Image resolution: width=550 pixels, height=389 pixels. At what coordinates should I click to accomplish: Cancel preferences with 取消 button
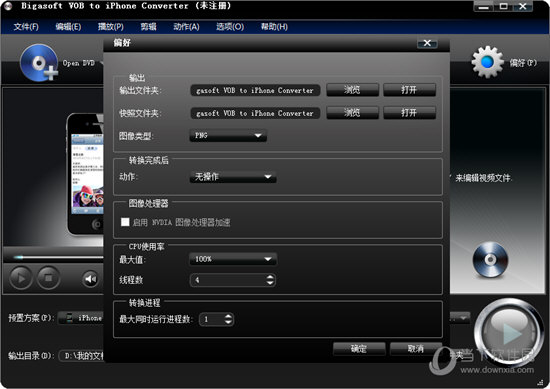tap(416, 349)
